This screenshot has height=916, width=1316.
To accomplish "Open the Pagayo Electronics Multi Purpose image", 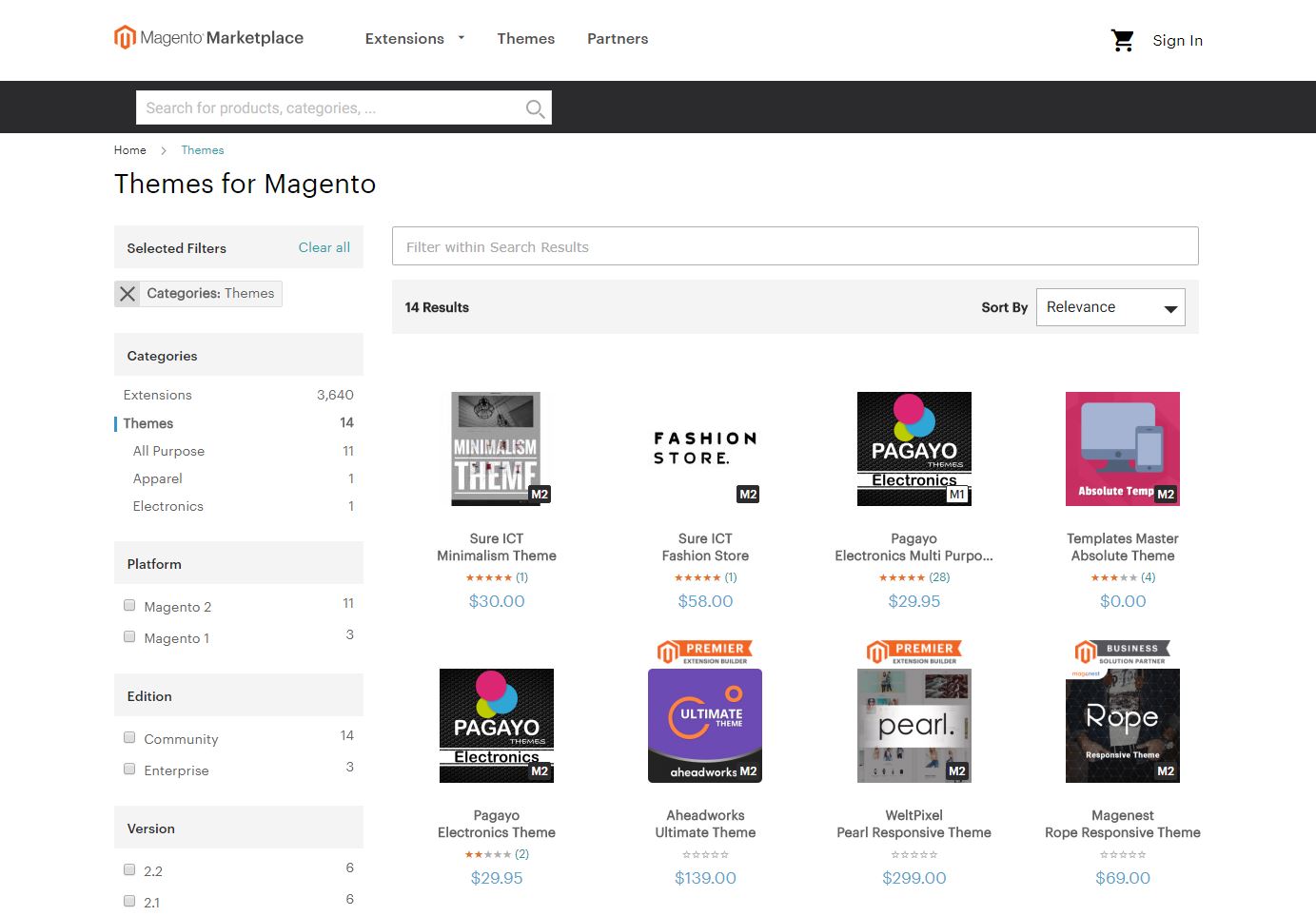I will (x=913, y=449).
